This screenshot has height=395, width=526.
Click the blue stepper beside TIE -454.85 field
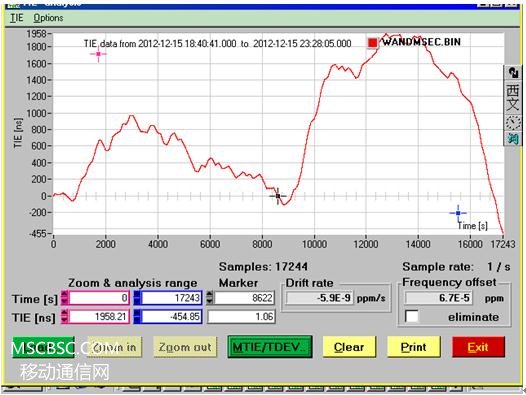click(137, 316)
